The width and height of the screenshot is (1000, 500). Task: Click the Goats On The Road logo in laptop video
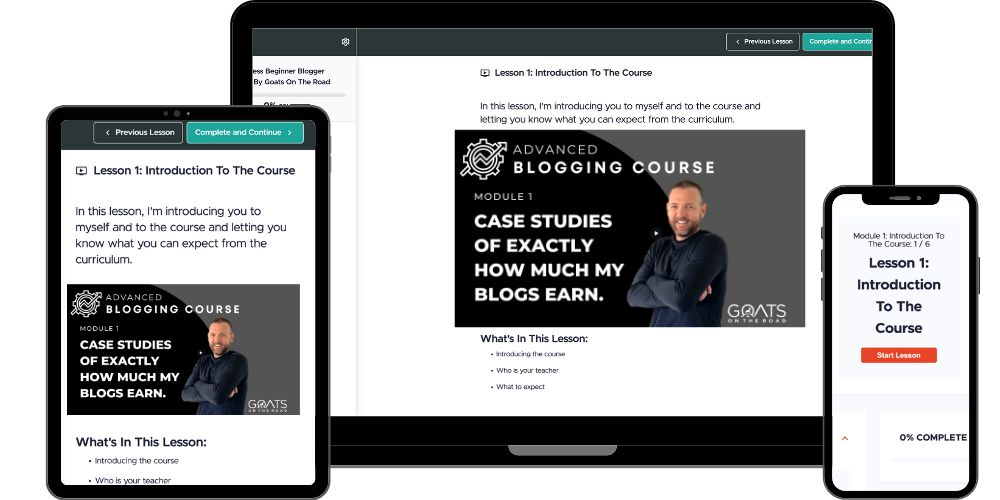(756, 313)
